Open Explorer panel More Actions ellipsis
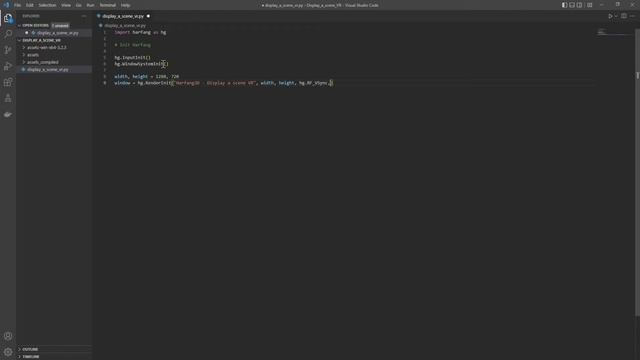This screenshot has height=360, width=640. click(x=84, y=16)
